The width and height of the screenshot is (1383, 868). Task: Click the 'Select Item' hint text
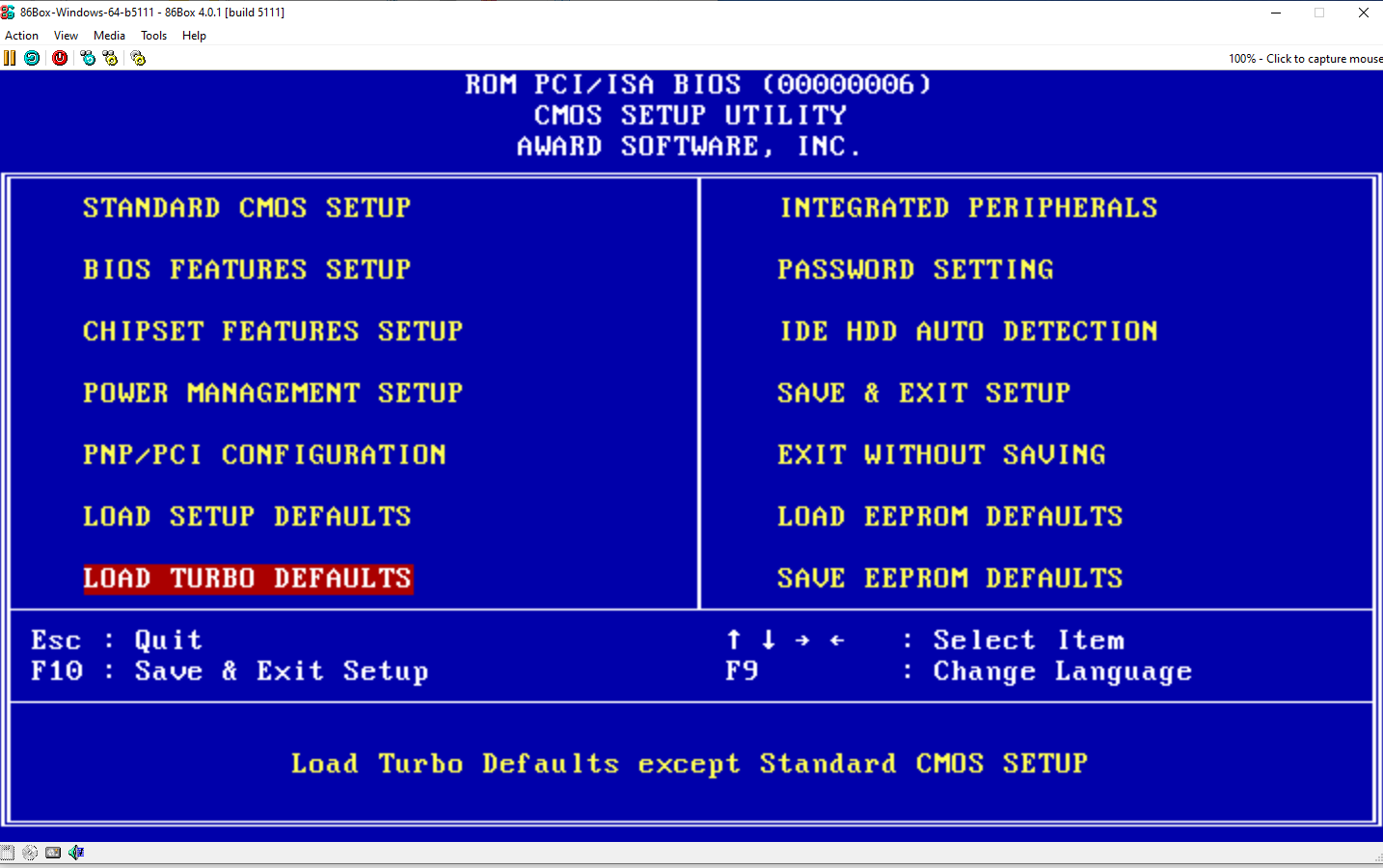tap(1028, 639)
